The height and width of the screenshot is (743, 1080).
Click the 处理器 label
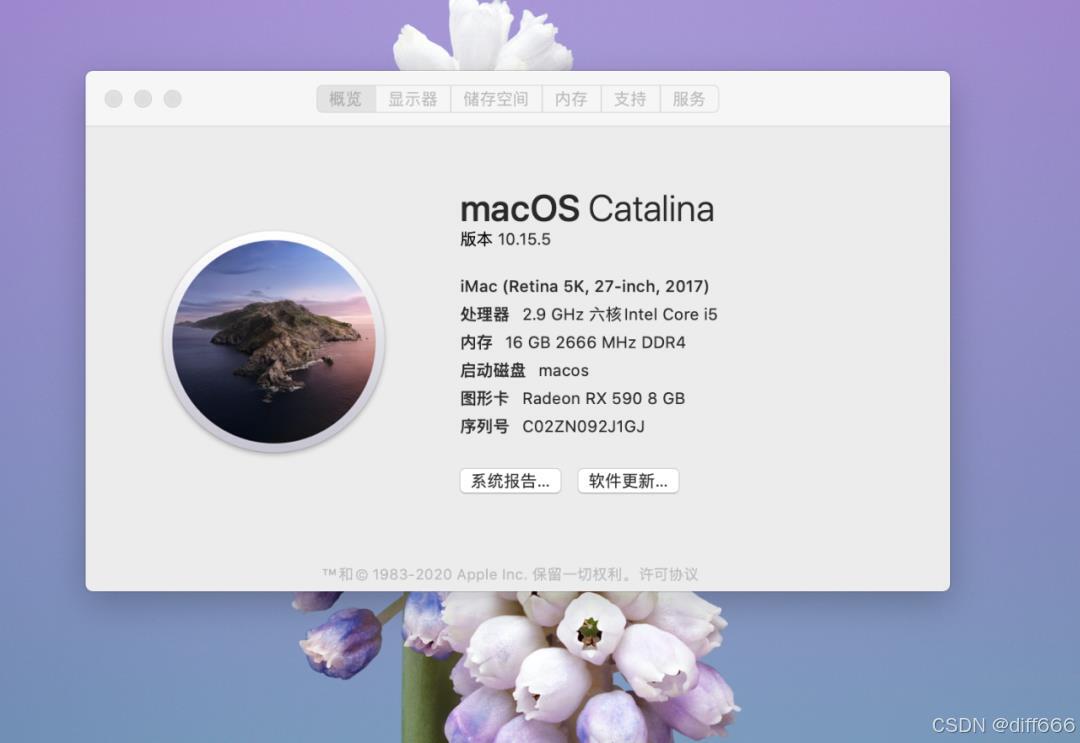click(x=484, y=314)
